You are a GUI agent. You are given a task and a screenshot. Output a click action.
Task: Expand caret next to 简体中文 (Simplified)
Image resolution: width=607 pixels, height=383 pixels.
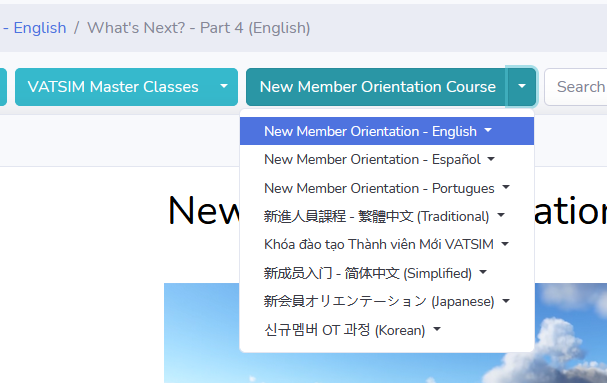pyautogui.click(x=483, y=272)
